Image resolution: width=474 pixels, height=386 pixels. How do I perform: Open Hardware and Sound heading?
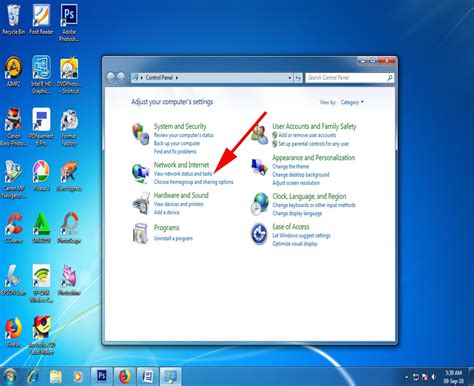click(x=181, y=195)
